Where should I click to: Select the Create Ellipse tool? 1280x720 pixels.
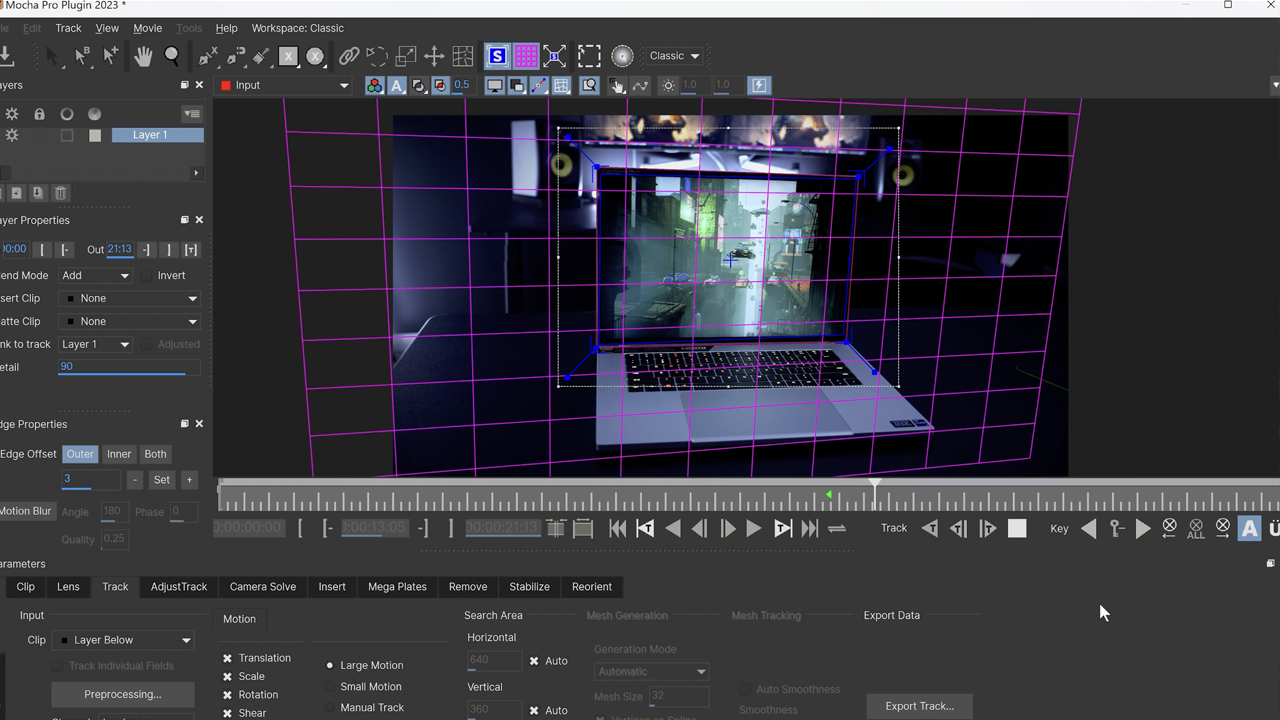click(316, 56)
